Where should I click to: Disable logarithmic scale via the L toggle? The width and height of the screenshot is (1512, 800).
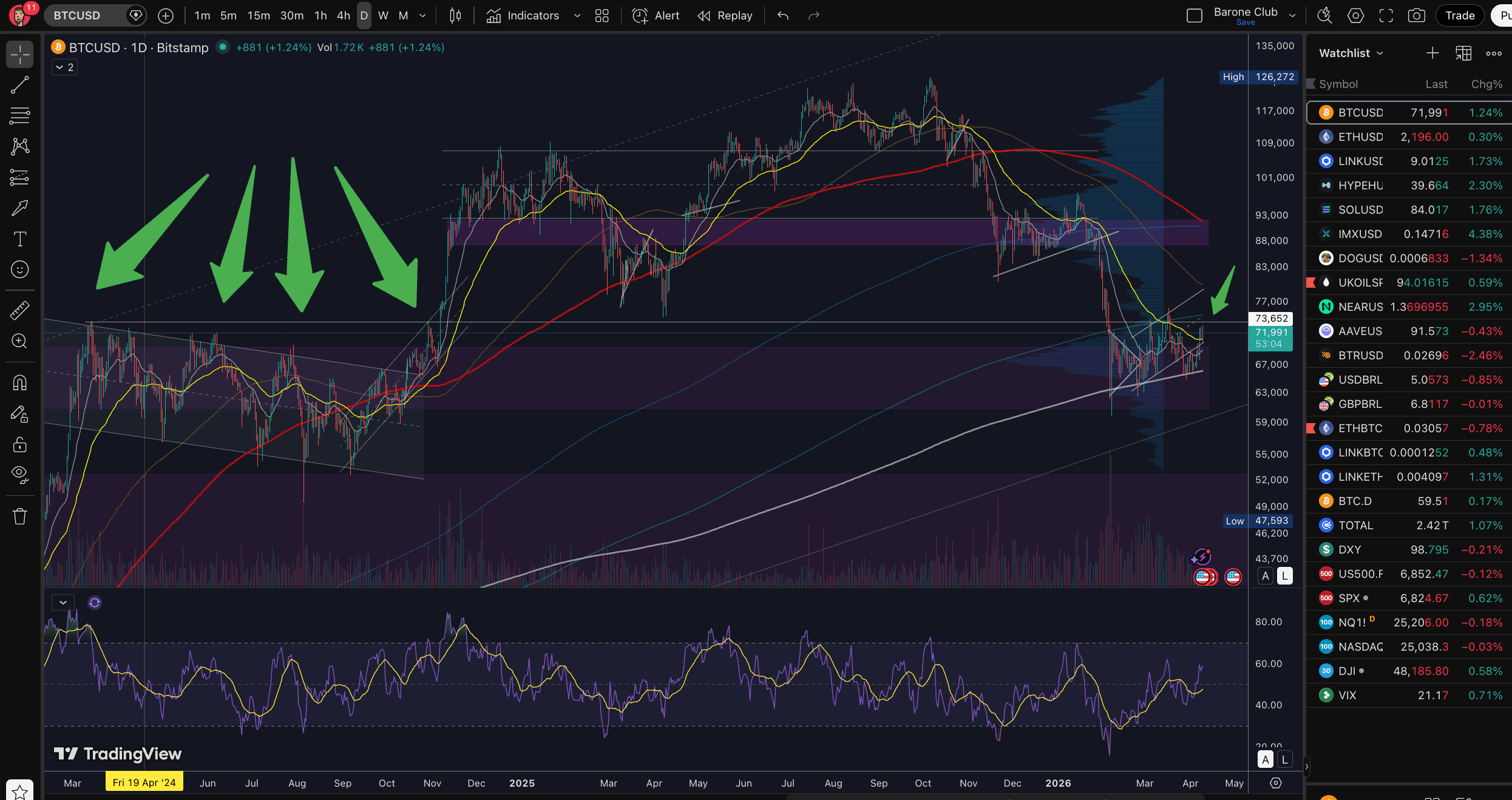tap(1285, 575)
